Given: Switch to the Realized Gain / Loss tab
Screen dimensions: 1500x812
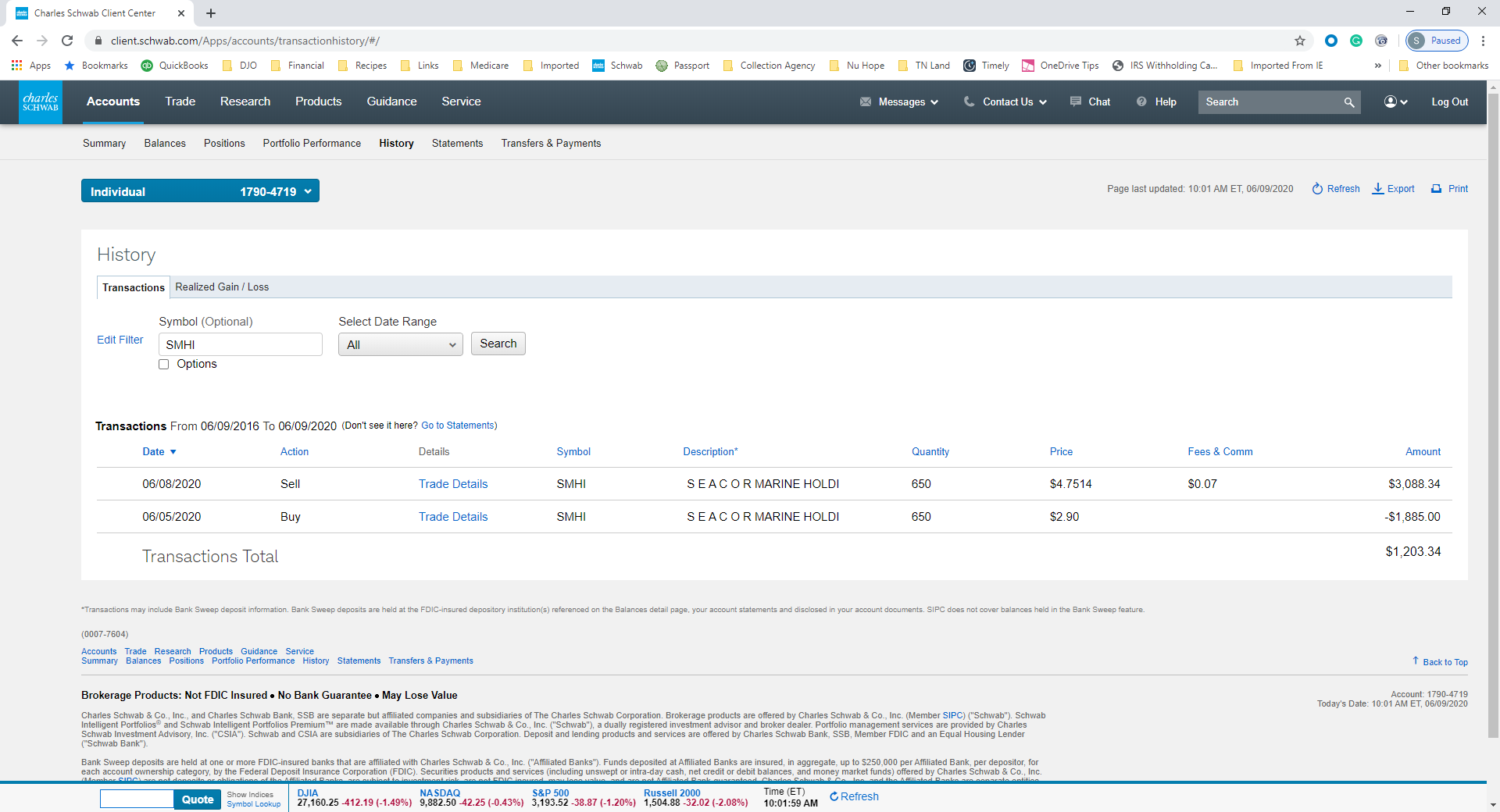Looking at the screenshot, I should point(222,287).
